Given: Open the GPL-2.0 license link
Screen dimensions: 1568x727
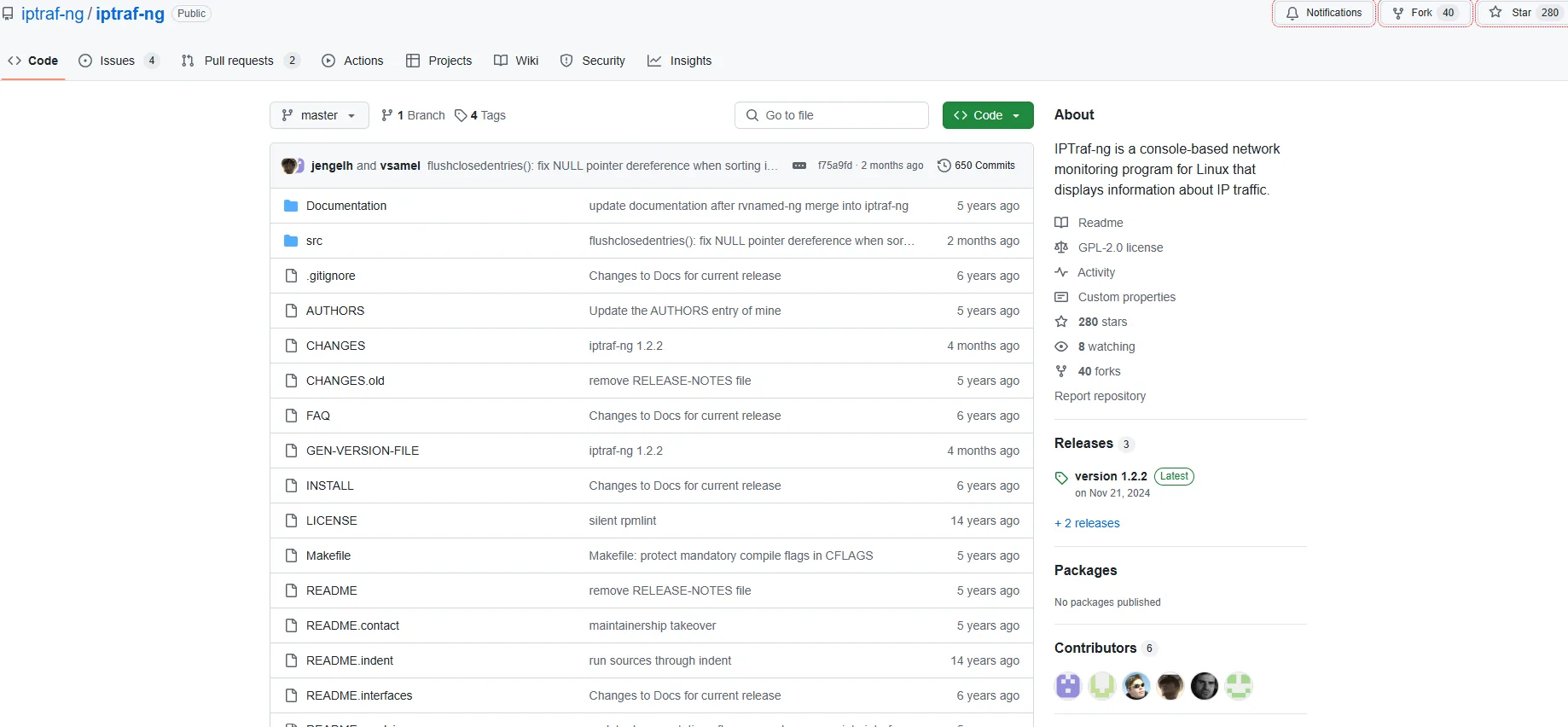Looking at the screenshot, I should coord(1121,247).
